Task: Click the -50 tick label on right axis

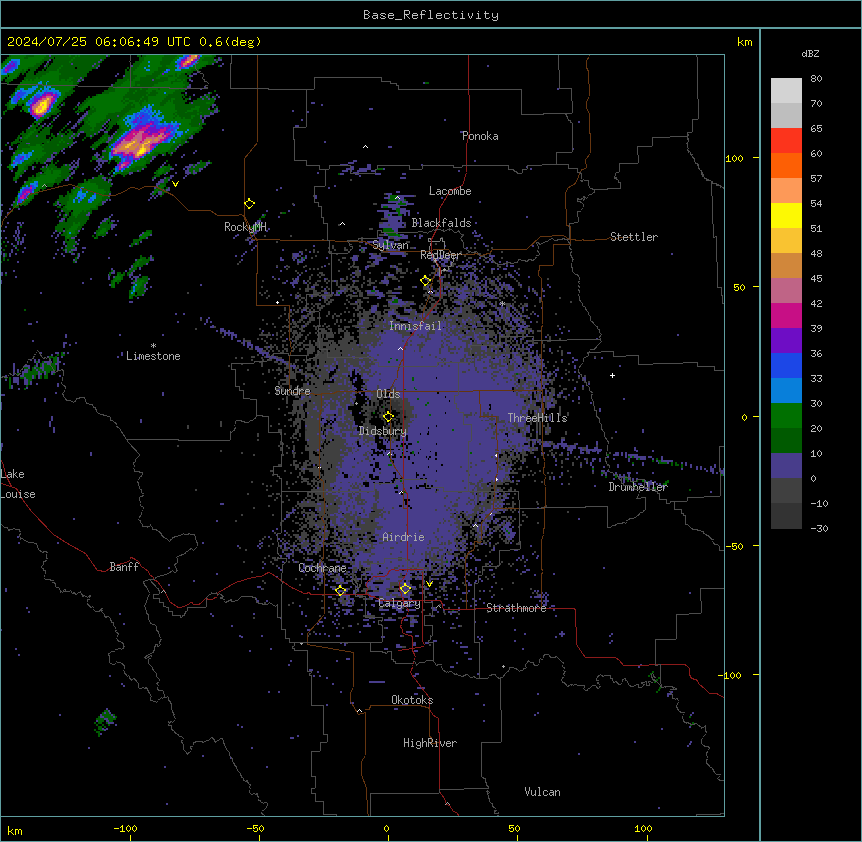Action: (734, 546)
